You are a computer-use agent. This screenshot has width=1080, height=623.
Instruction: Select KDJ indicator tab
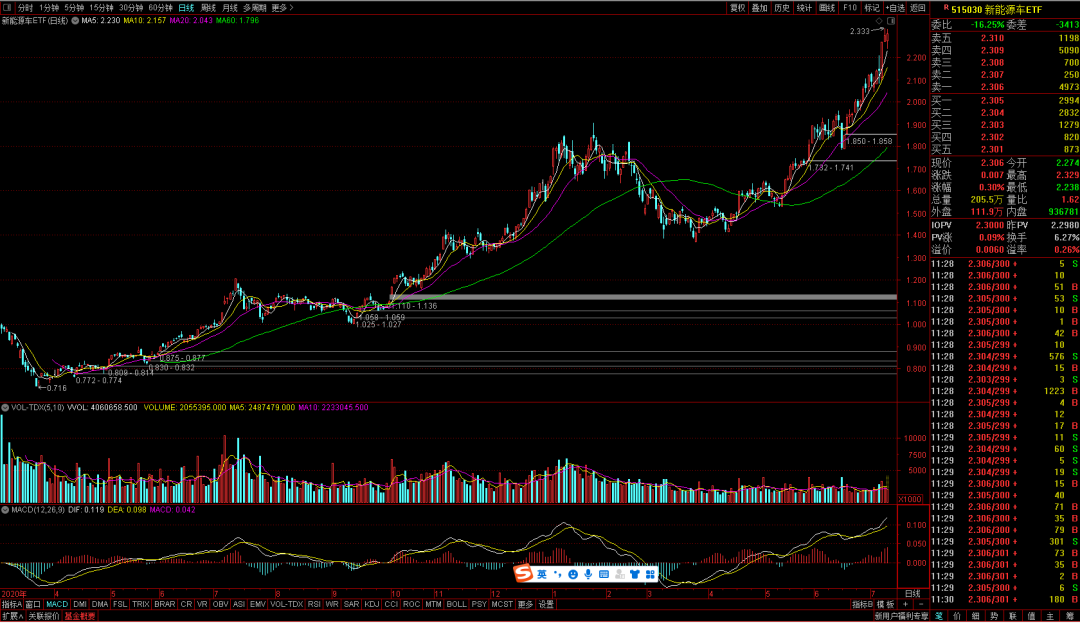pos(372,604)
